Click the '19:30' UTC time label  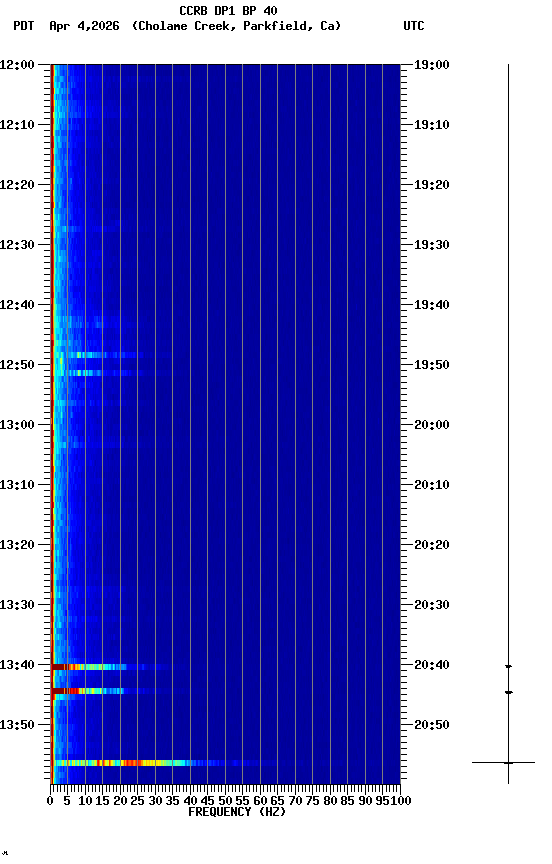[x=432, y=245]
